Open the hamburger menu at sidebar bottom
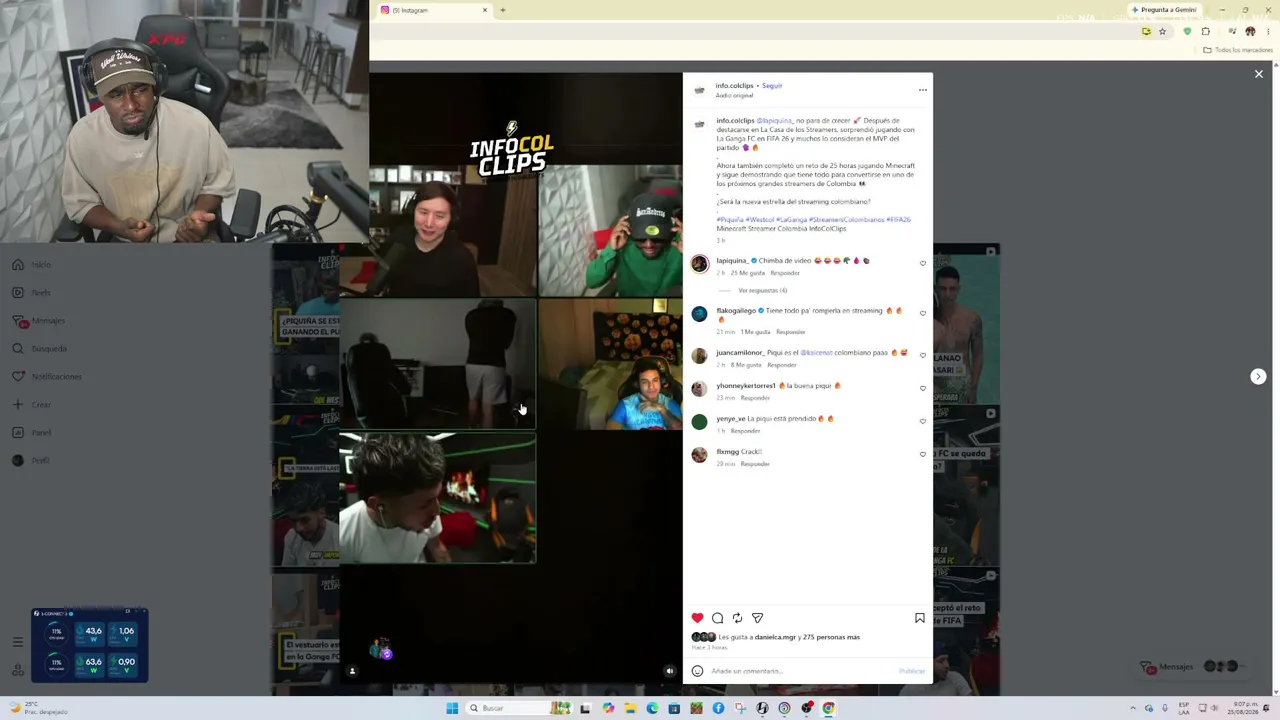 17,642
